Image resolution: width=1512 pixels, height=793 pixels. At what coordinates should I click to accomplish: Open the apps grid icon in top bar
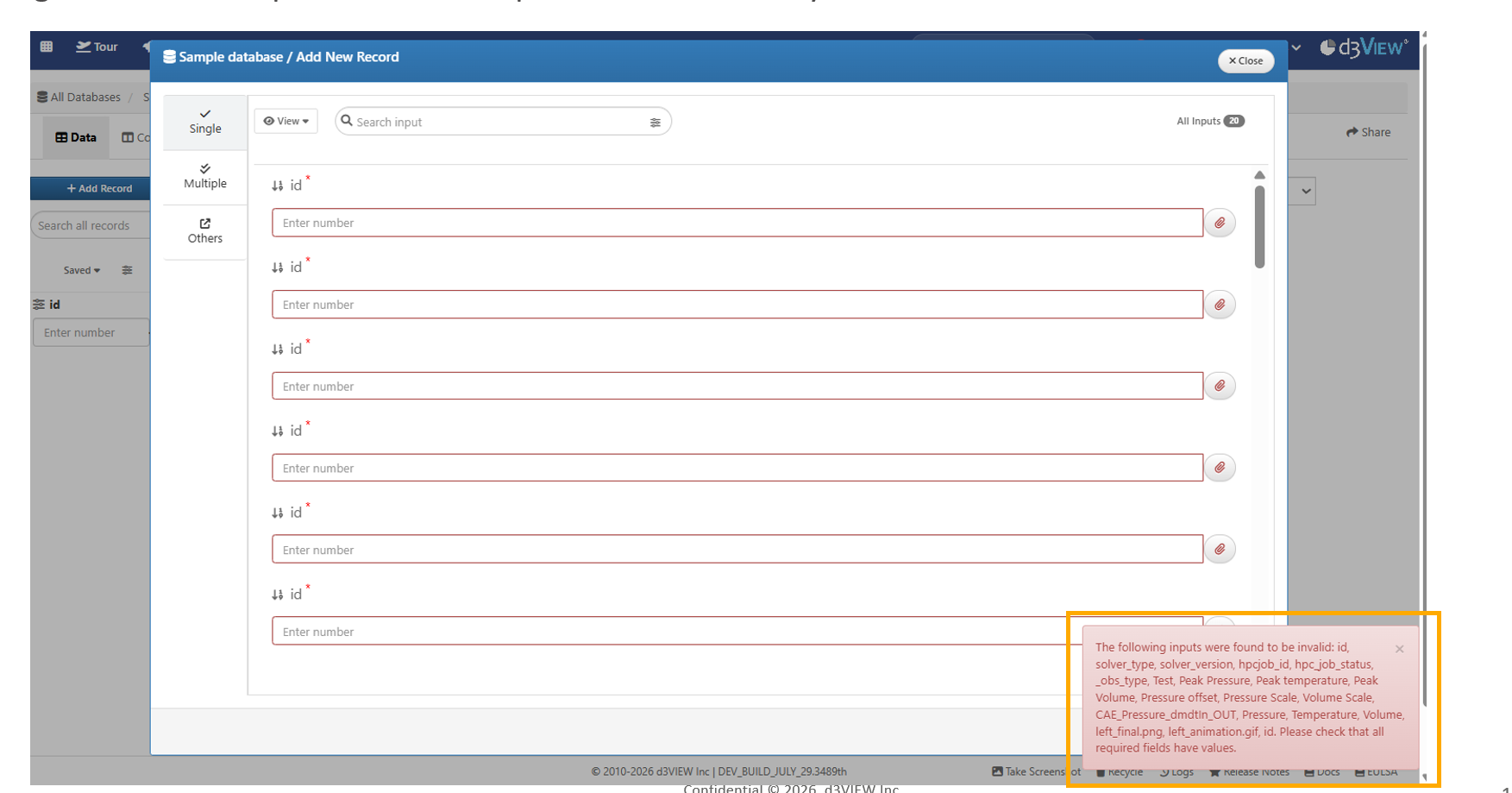47,47
